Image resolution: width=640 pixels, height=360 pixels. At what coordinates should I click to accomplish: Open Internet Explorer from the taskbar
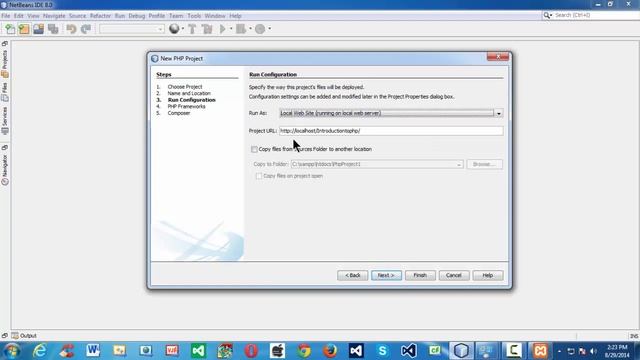[40, 351]
